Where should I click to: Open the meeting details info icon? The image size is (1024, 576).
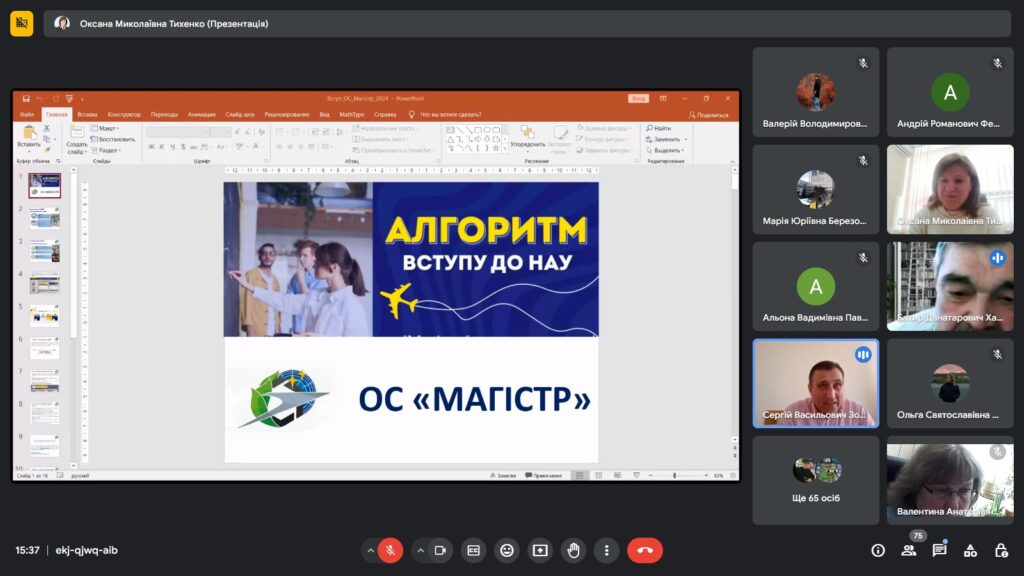pyautogui.click(x=878, y=550)
